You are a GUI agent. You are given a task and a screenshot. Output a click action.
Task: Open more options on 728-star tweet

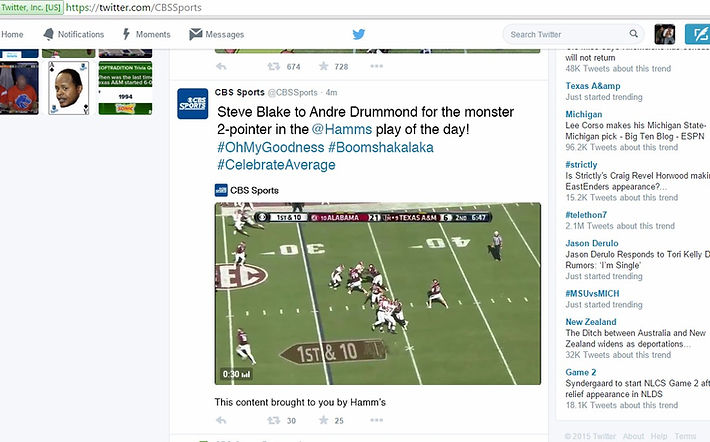coord(377,66)
